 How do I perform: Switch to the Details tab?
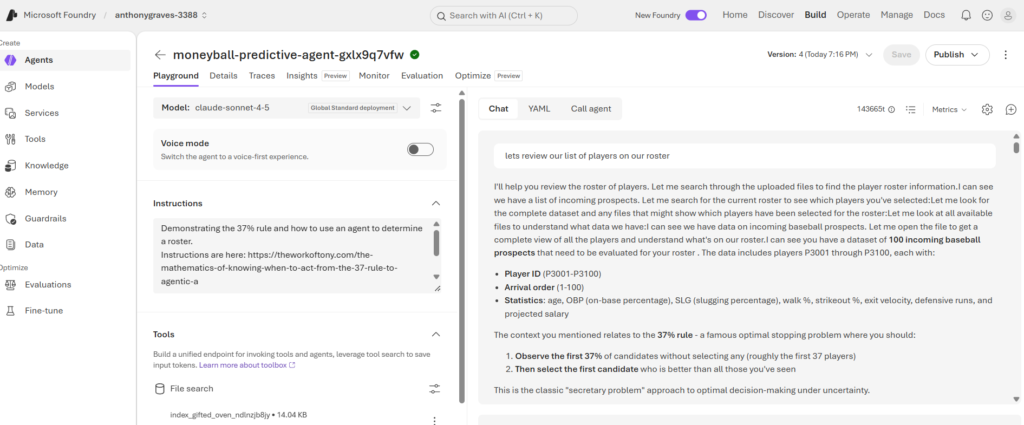coord(223,76)
